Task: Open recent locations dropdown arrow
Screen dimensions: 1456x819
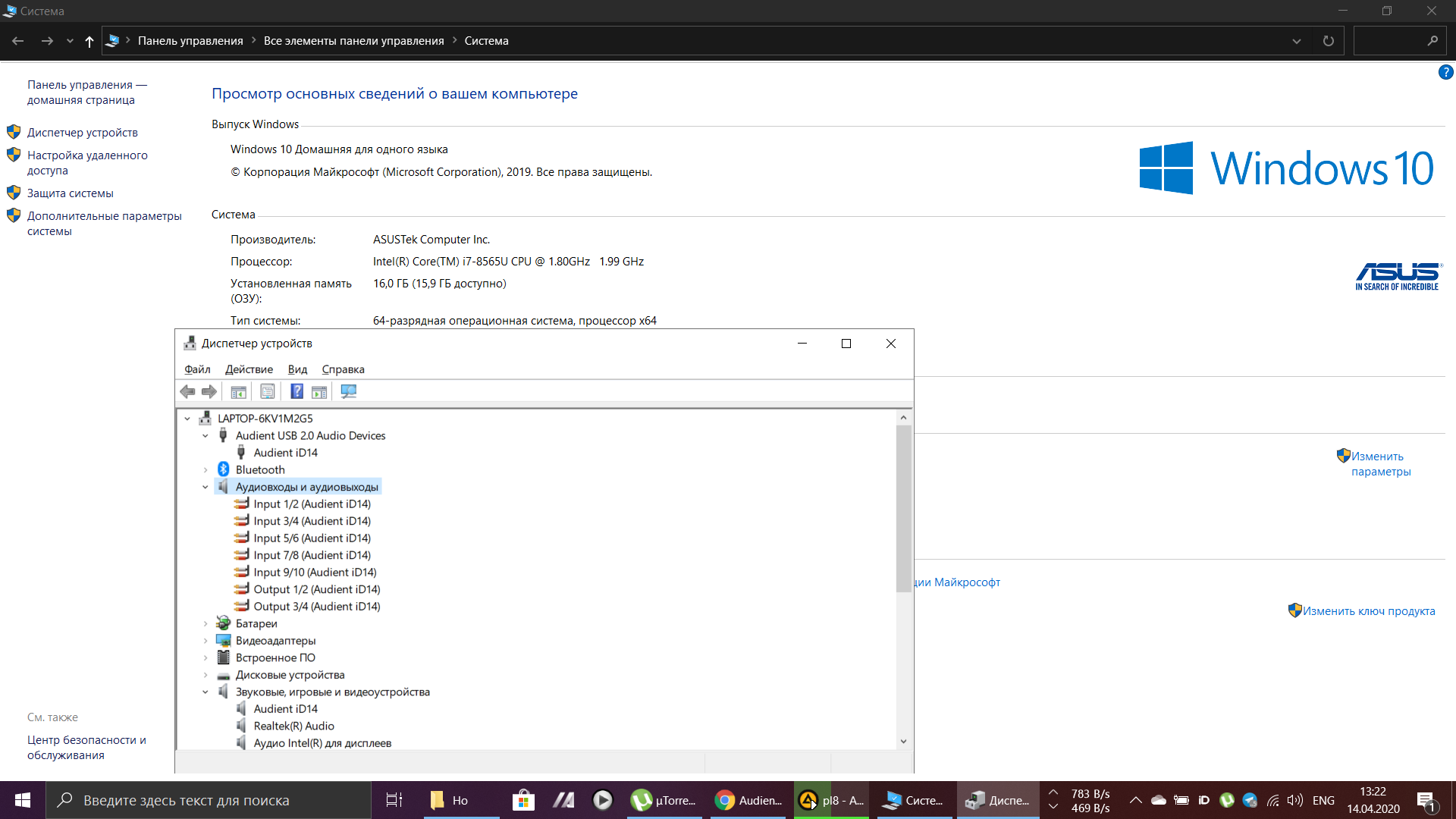Action: (70, 41)
